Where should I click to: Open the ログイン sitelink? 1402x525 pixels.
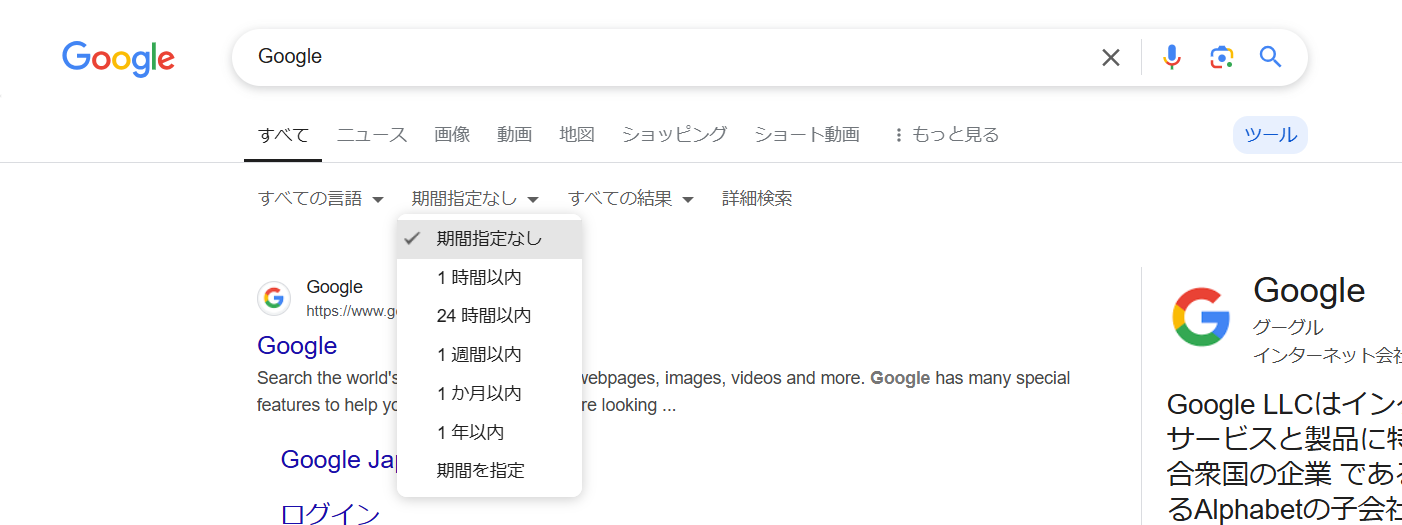(331, 515)
